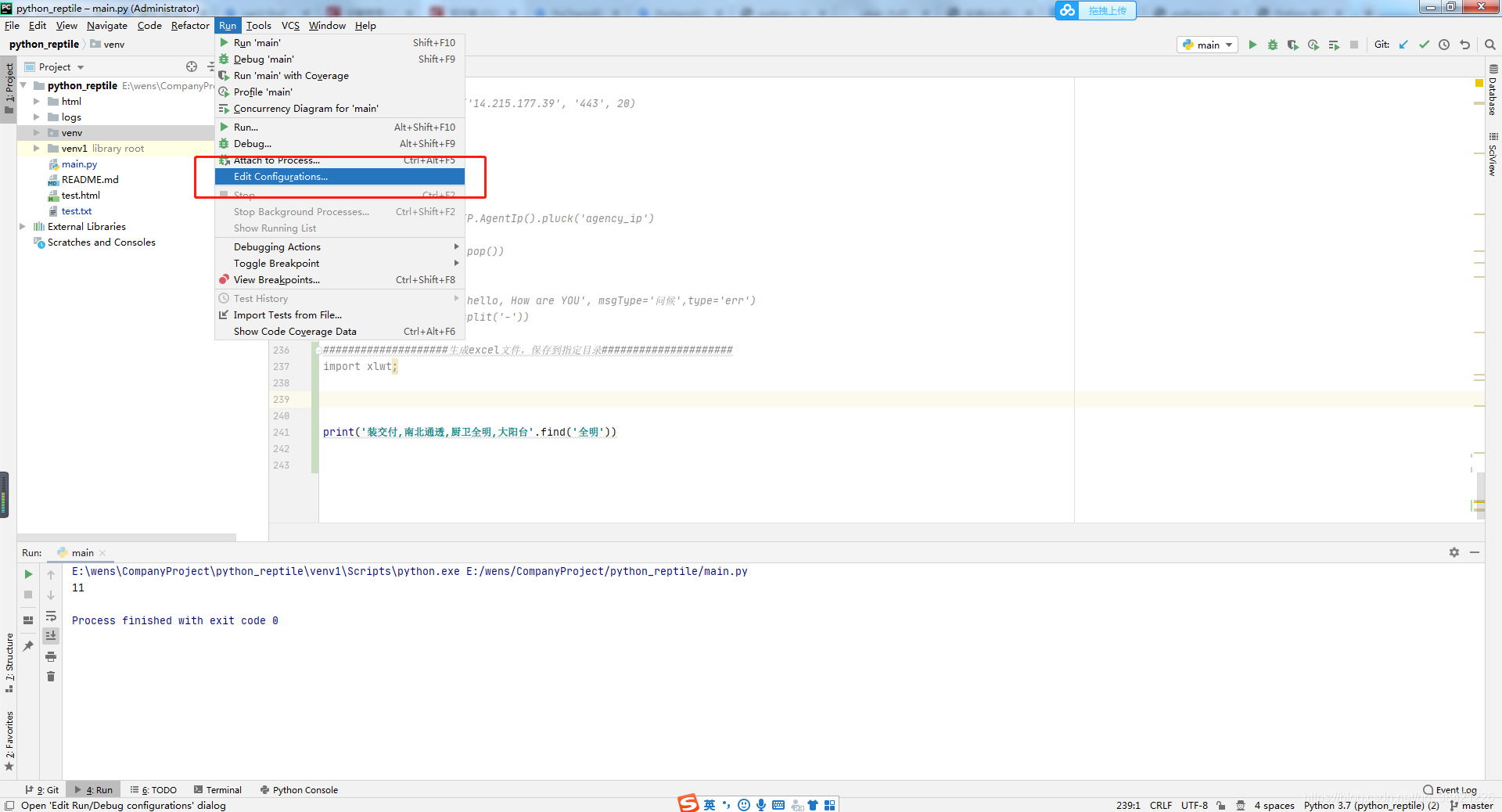Open Toggle Breakpoint submenu
Viewport: 1502px width, 812px height.
[340, 263]
